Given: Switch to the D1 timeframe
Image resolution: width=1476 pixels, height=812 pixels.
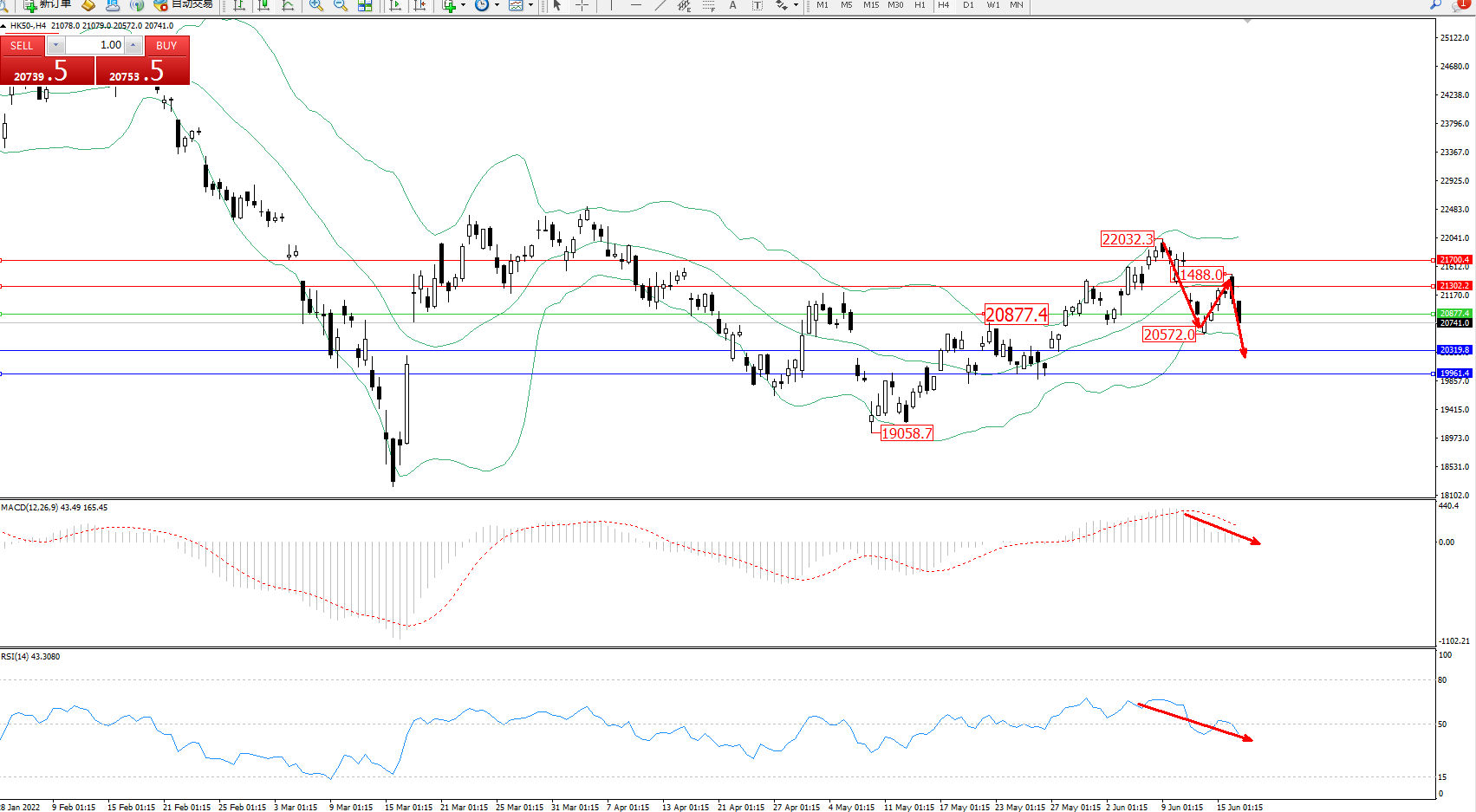Looking at the screenshot, I should (968, 5).
